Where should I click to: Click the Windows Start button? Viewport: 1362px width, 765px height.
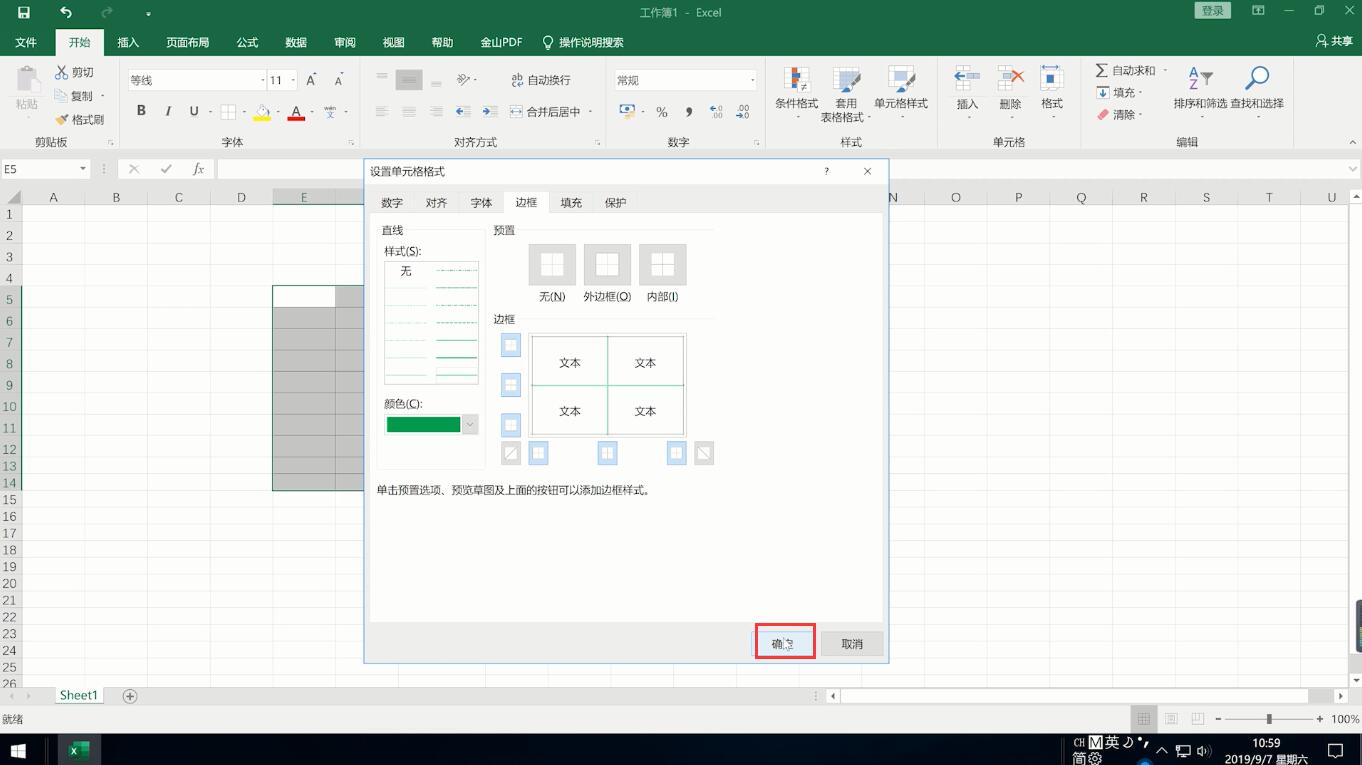click(x=18, y=750)
